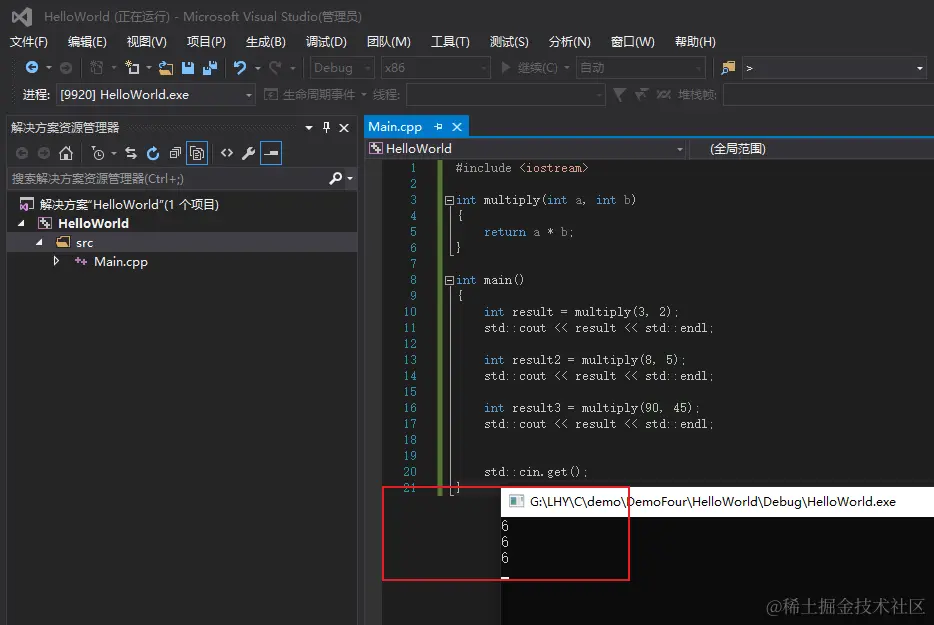934x625 pixels.
Task: Expand the Main.cpp tree node
Action: click(56, 261)
